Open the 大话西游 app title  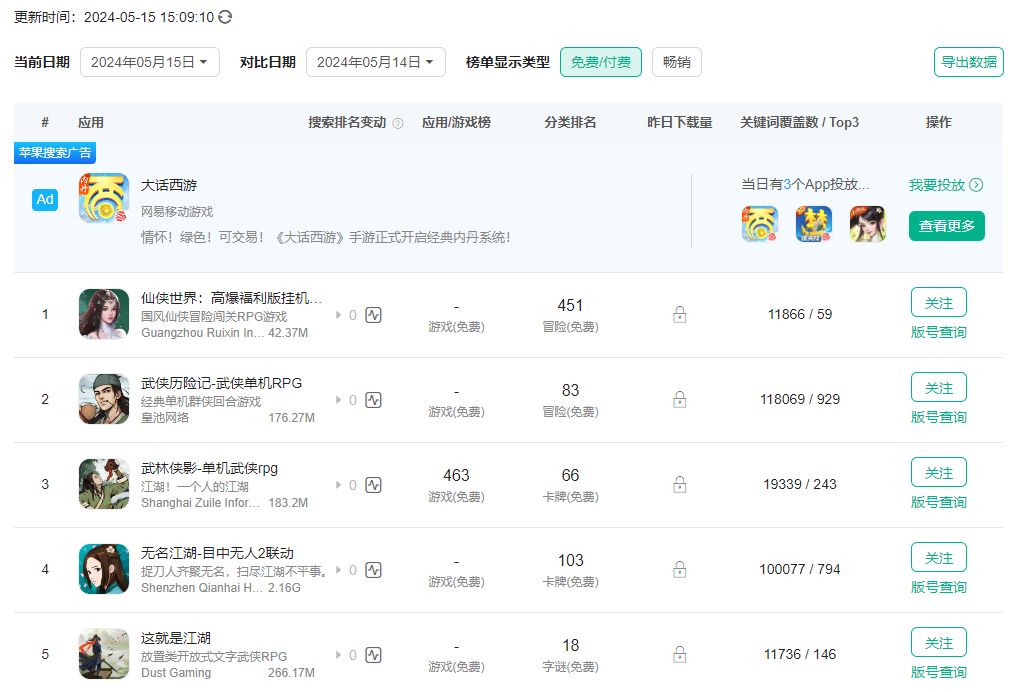[x=169, y=185]
